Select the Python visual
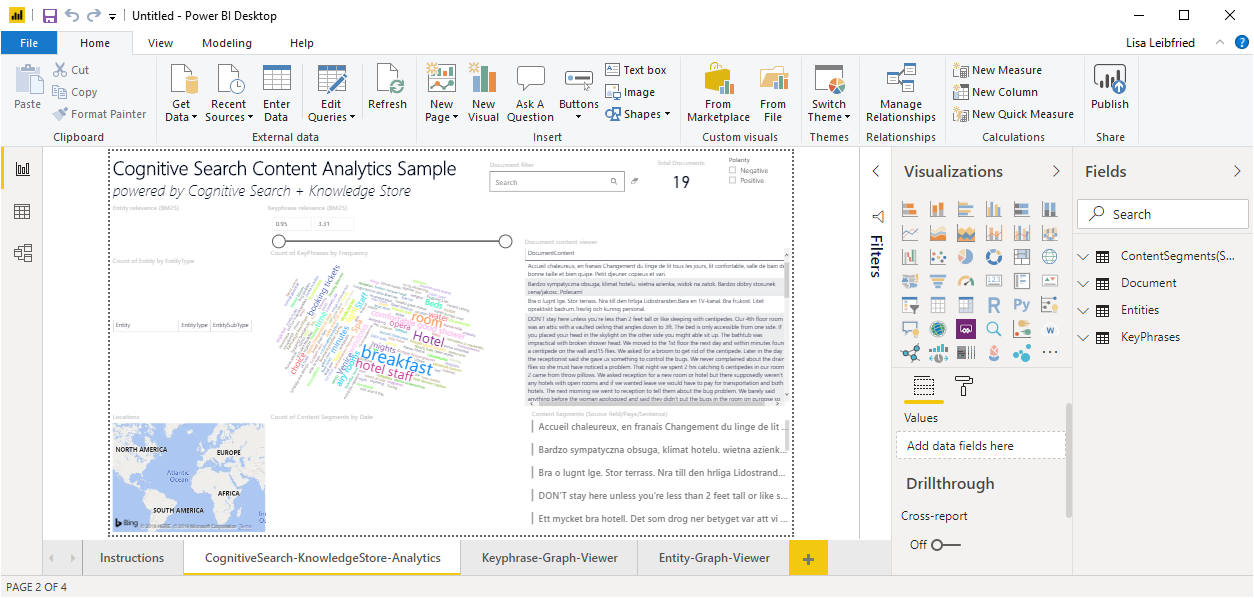1254x598 pixels. tap(1022, 304)
